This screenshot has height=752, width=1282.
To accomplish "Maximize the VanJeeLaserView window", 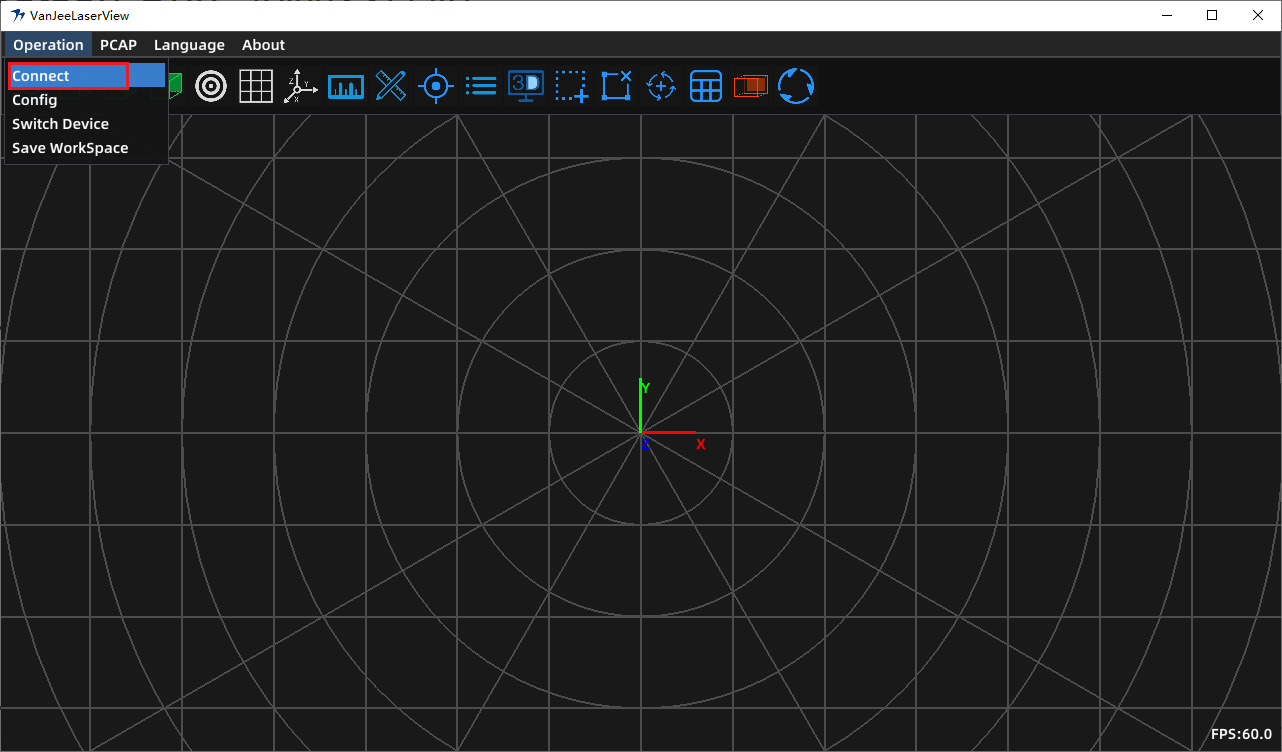I will (1212, 15).
